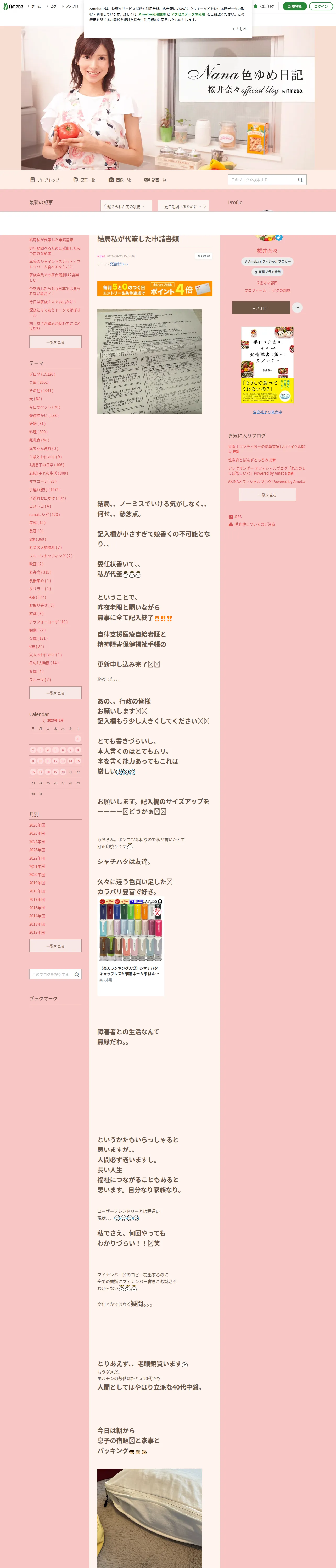Image resolution: width=336 pixels, height=1568 pixels.
Task: Click the アメブロ link in top navigation
Action: (x=71, y=6)
